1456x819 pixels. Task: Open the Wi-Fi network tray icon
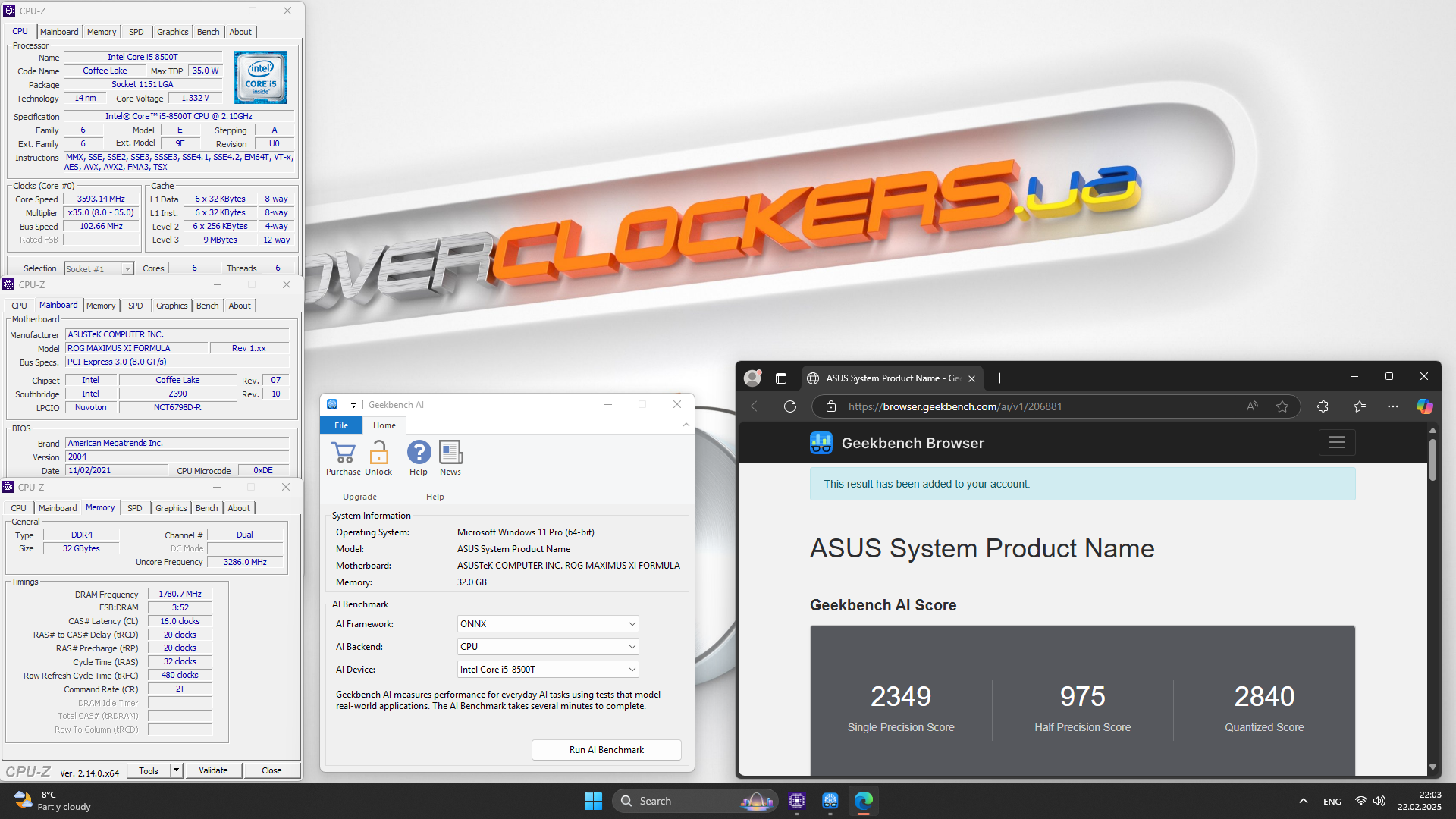click(x=1361, y=801)
